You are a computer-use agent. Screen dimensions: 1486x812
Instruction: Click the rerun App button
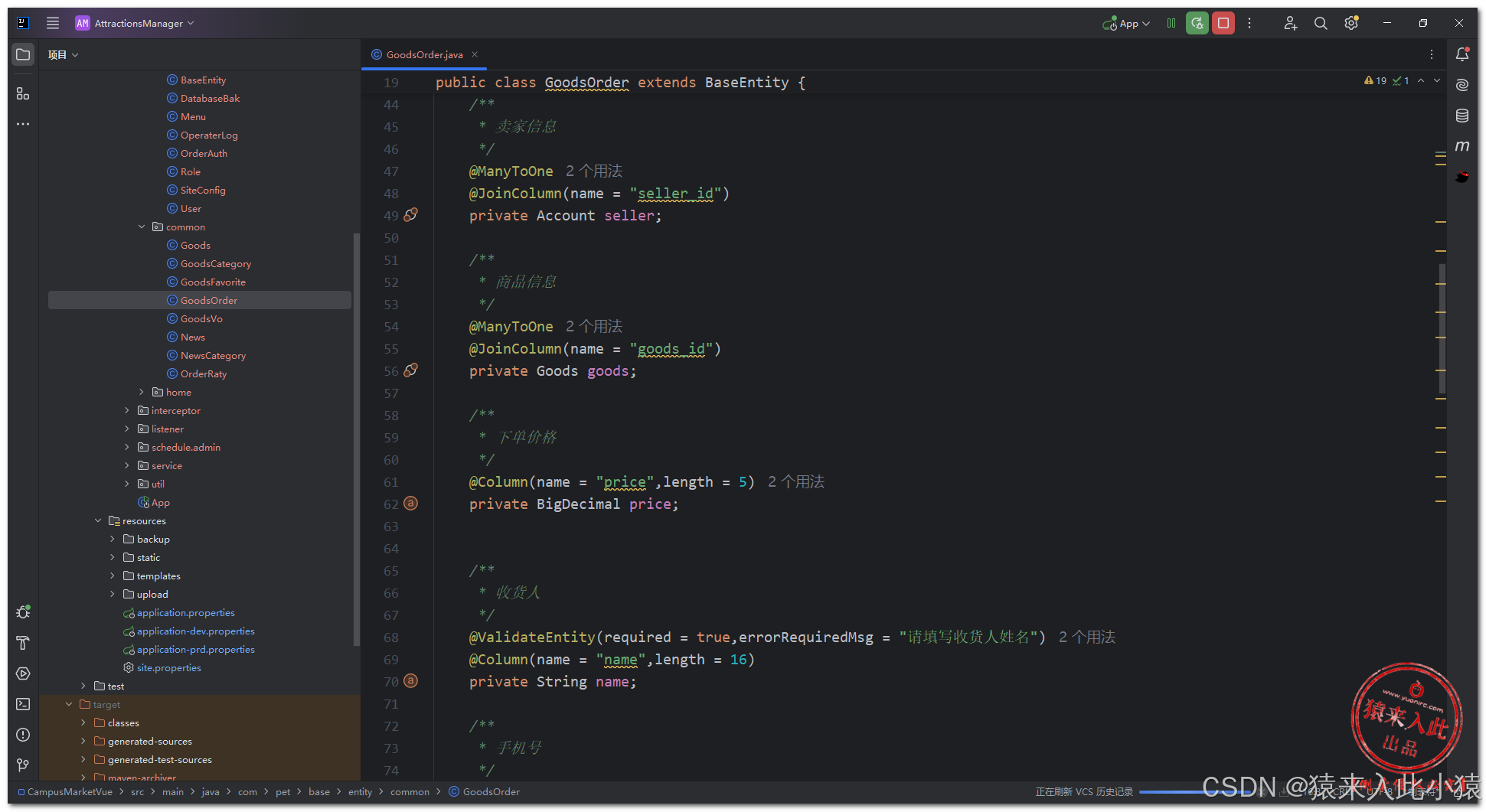click(1197, 23)
